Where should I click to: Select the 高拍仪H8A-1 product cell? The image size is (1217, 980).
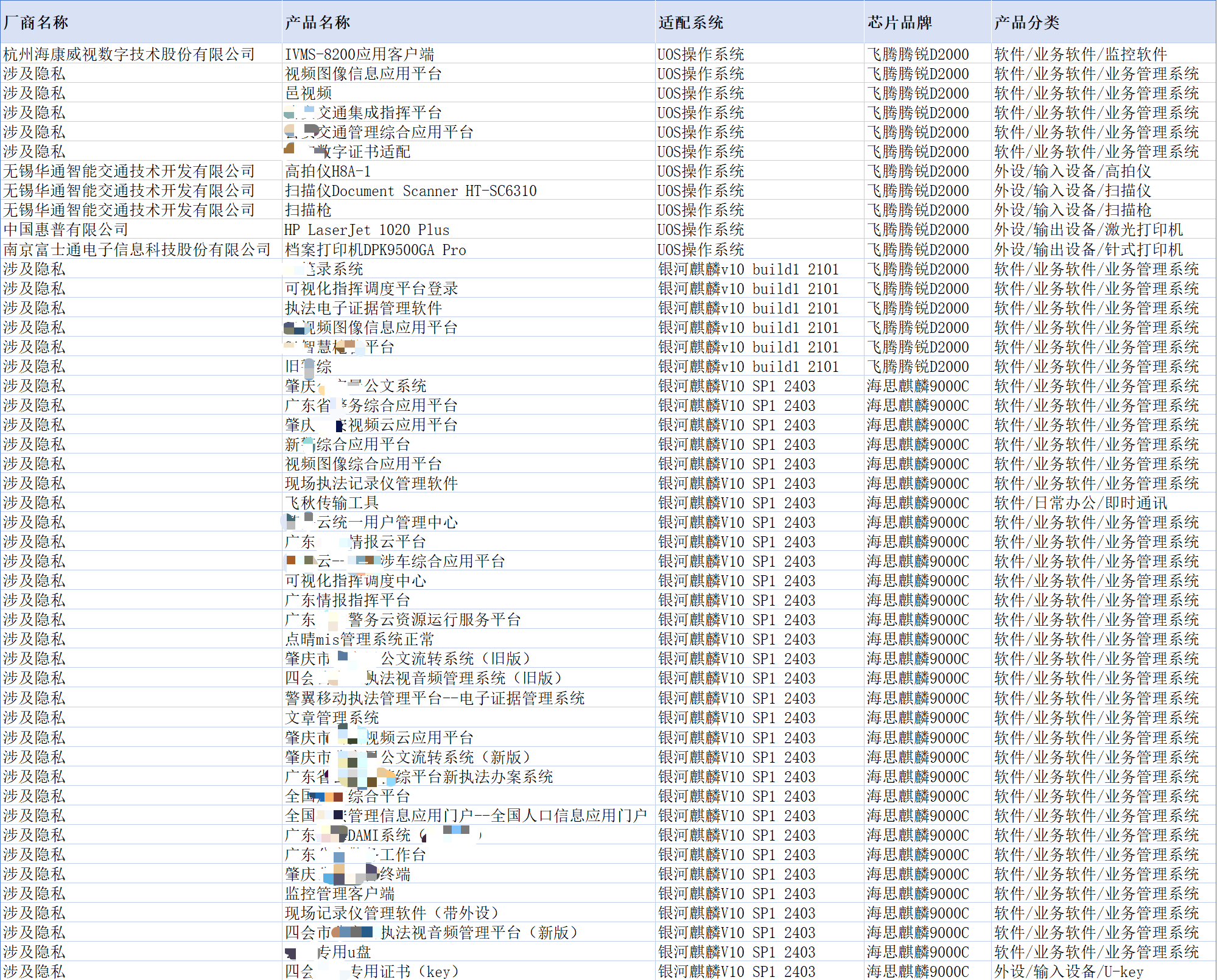point(328,171)
